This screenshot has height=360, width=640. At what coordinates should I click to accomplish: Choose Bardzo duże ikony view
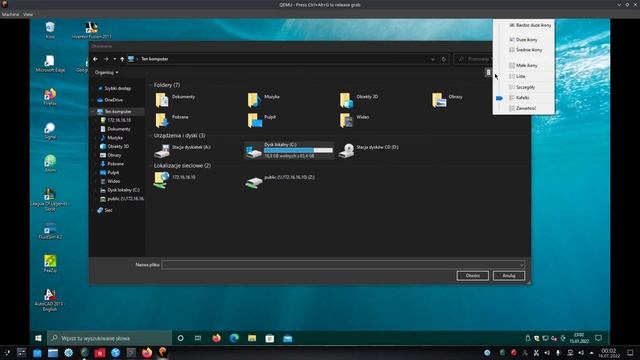[529, 25]
